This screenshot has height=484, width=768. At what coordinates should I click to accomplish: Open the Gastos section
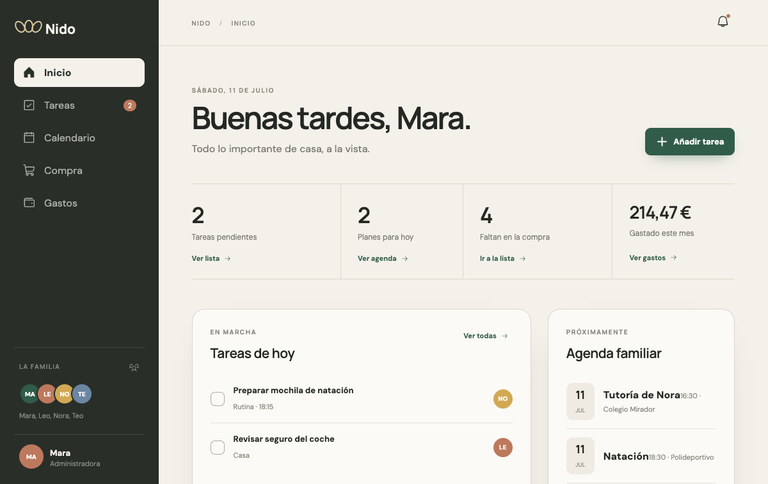tap(79, 203)
